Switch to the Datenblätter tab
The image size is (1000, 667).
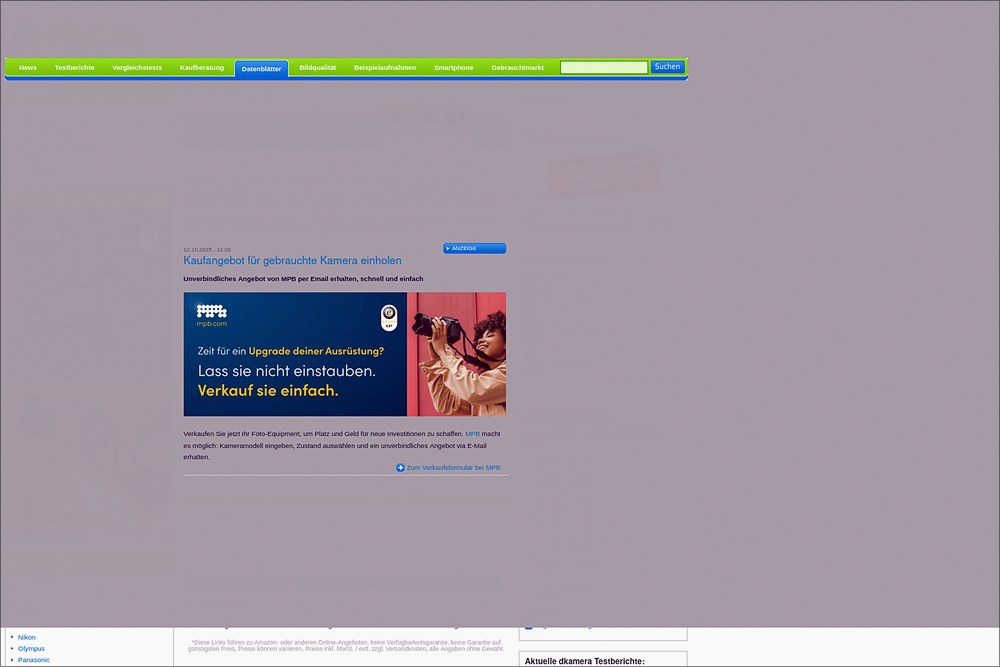point(261,69)
